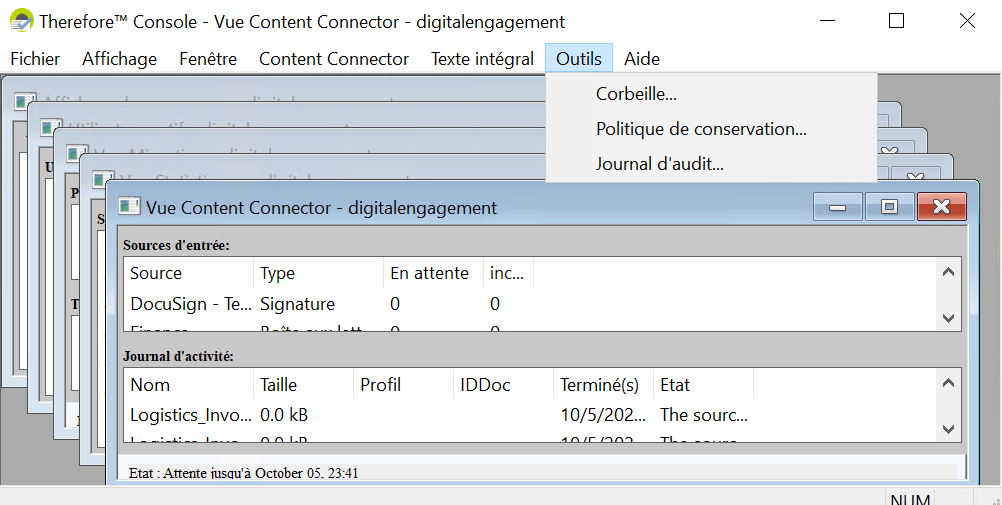Close the open Outils menu
The image size is (1002, 505).
[579, 59]
